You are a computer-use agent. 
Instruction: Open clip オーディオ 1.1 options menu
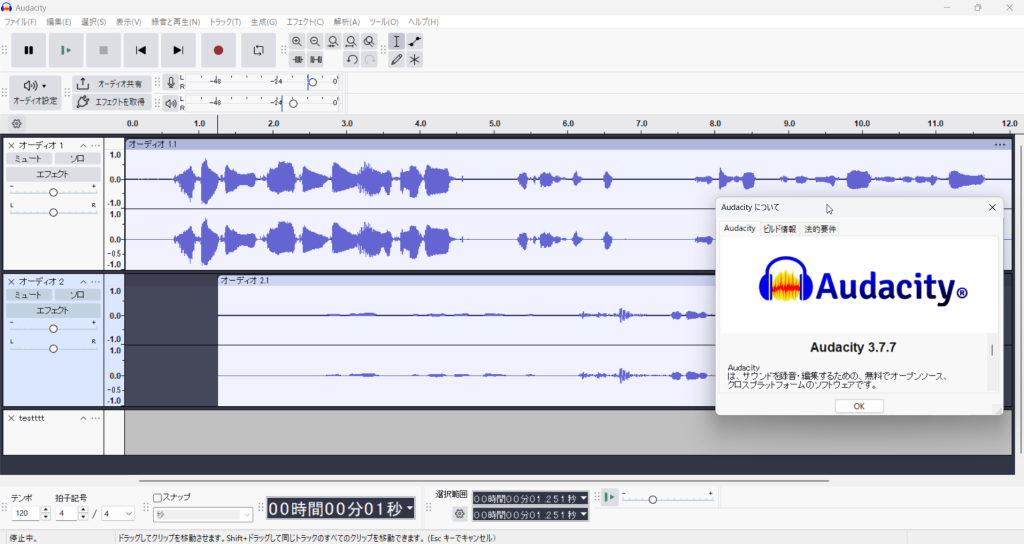click(x=1000, y=144)
